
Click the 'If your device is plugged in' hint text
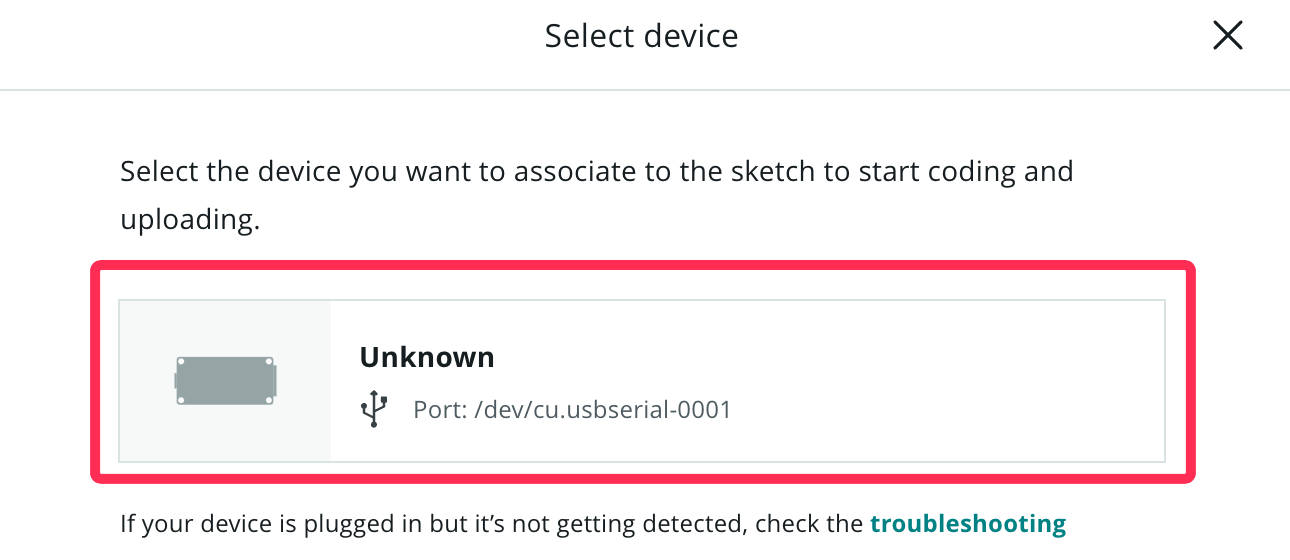593,524
